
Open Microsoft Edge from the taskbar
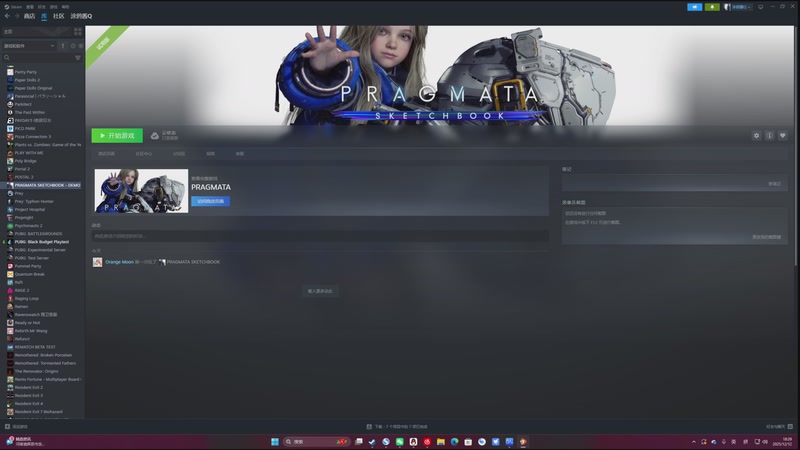pyautogui.click(x=455, y=442)
